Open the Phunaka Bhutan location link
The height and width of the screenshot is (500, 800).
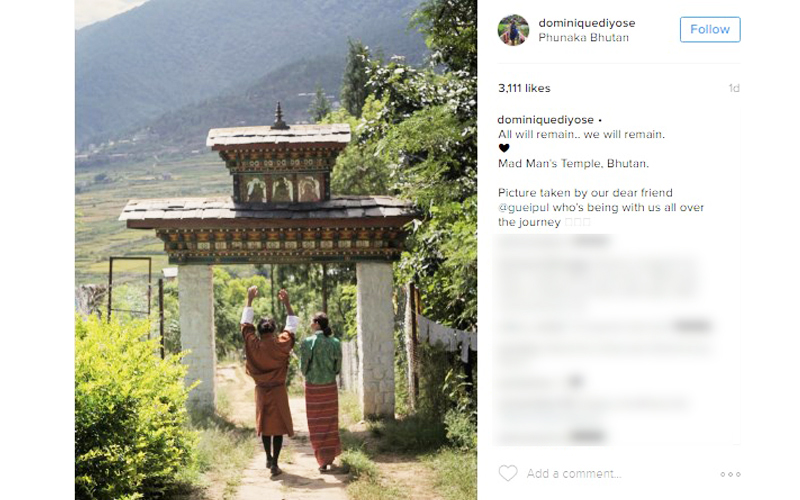[x=583, y=38]
